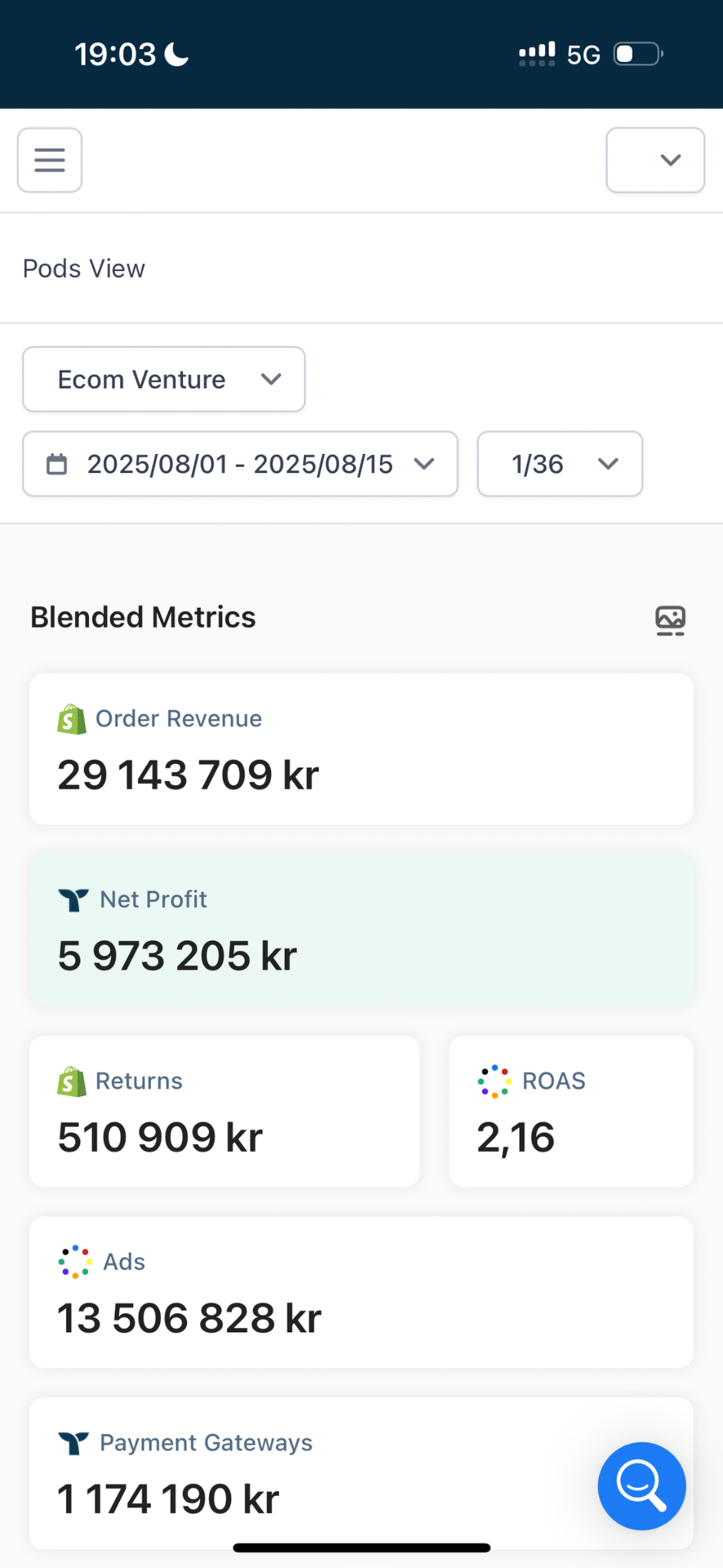The width and height of the screenshot is (723, 1568).
Task: Open the top-right chevron dropdown
Action: (x=656, y=160)
